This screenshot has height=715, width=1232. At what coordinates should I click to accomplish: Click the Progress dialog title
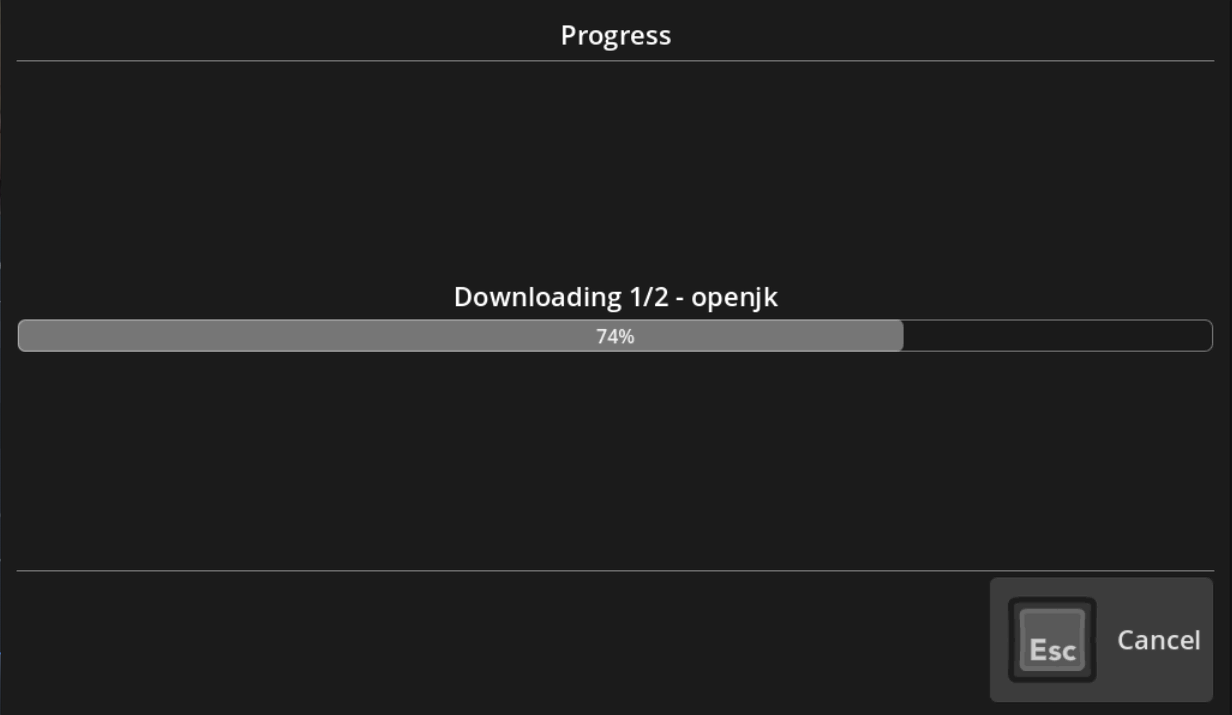click(615, 35)
